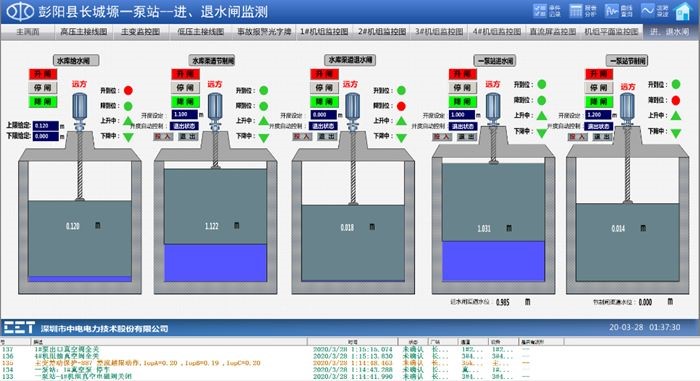Click the gate opening value 1.031
The width and height of the screenshot is (700, 381).
click(x=484, y=229)
